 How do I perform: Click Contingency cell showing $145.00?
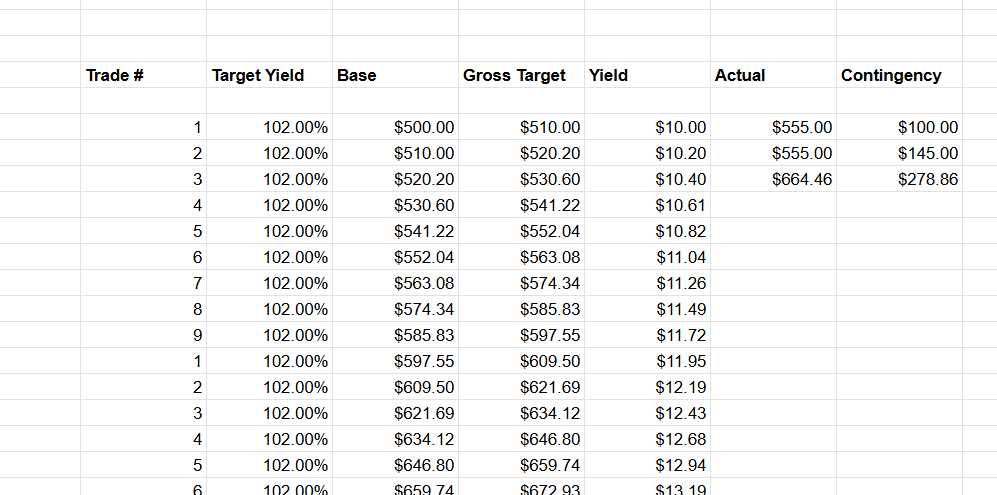(899, 153)
